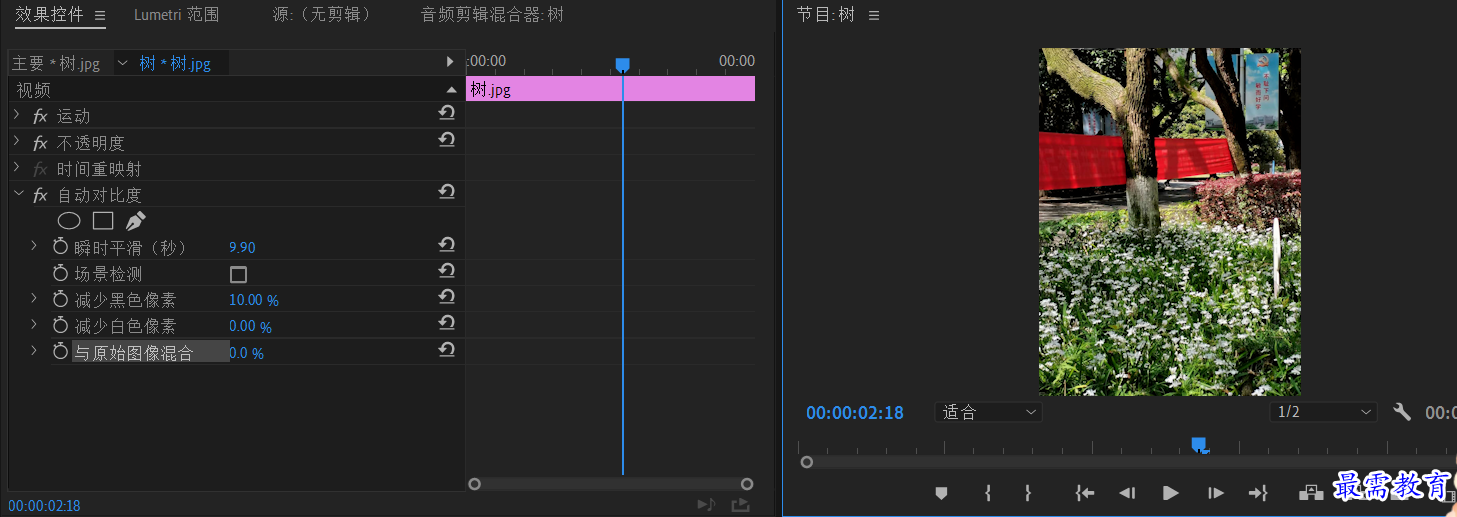This screenshot has height=517, width=1457.
Task: Switch to the 音频剪辑混合器:树 tab
Action: pyautogui.click(x=492, y=14)
